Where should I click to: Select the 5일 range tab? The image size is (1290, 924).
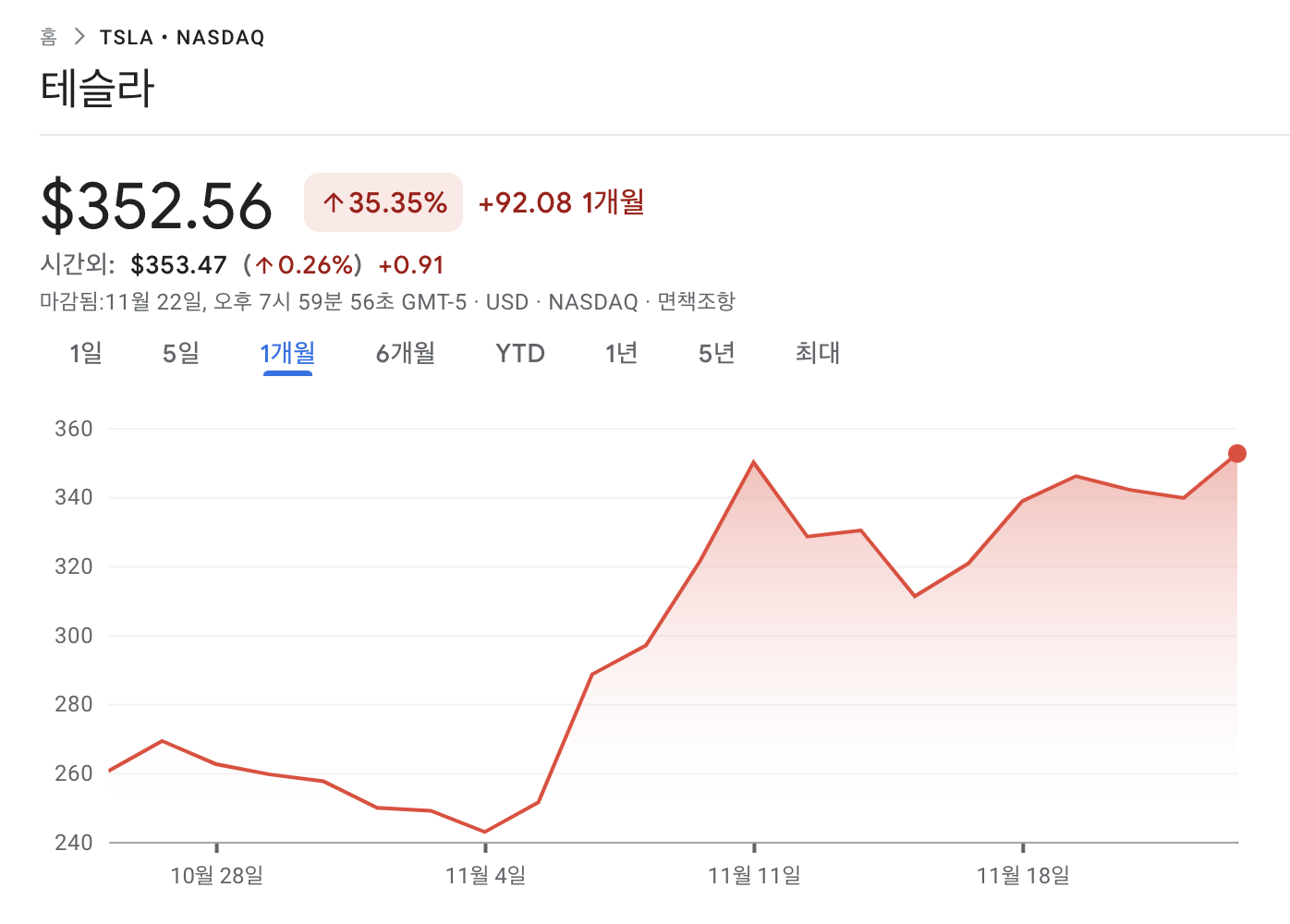[x=181, y=353]
